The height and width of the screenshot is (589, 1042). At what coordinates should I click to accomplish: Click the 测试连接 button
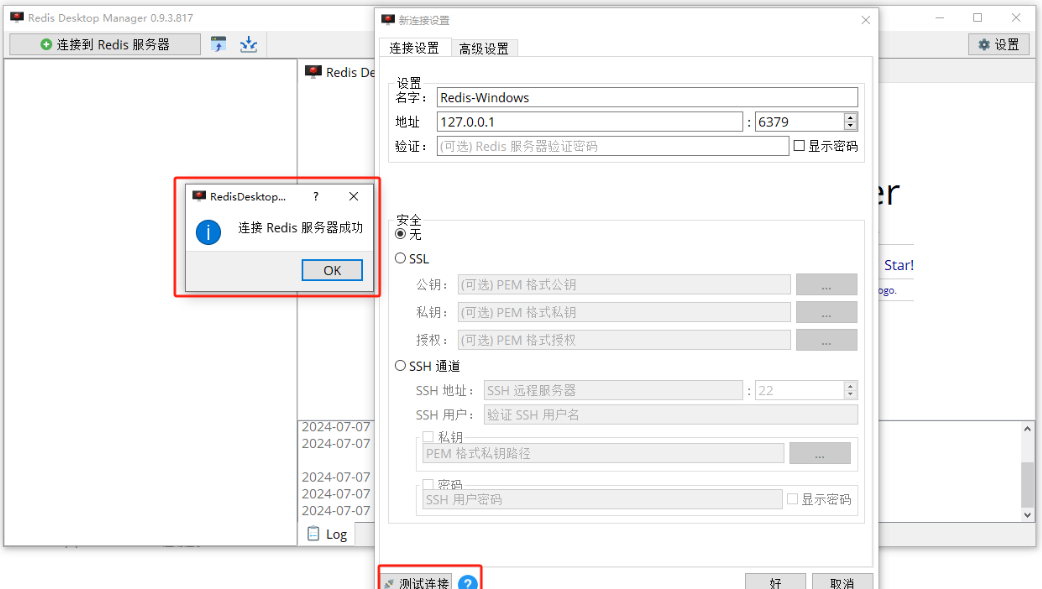tap(416, 583)
